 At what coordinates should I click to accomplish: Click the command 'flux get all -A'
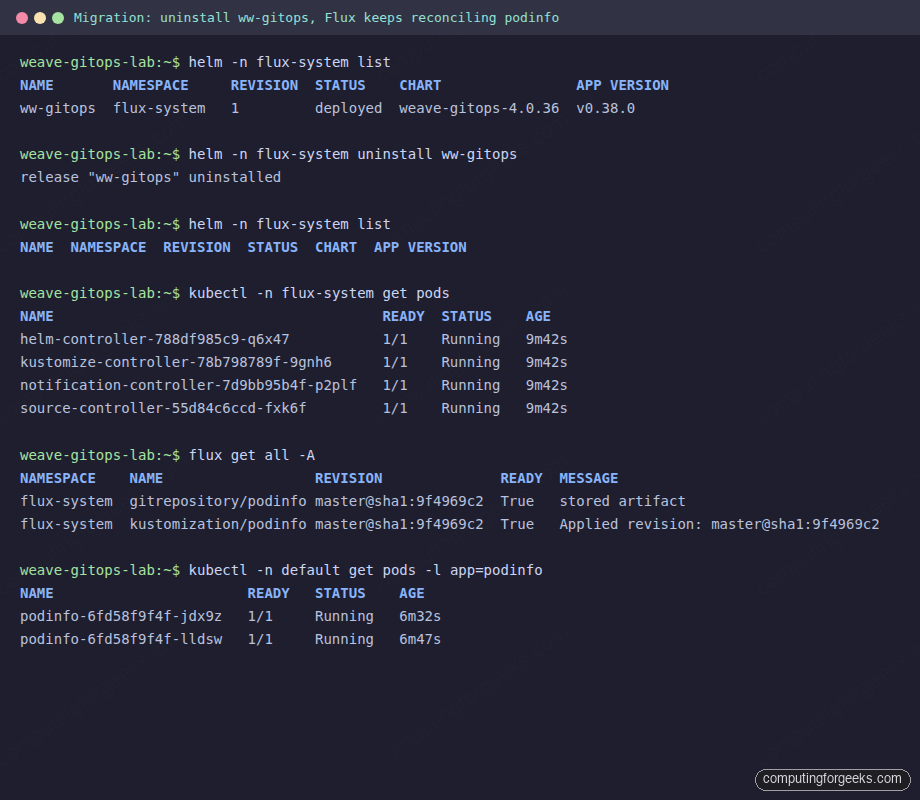(252, 455)
